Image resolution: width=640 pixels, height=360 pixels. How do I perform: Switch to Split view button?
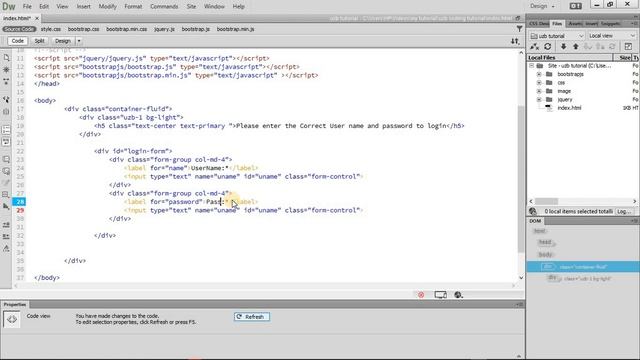[39, 41]
